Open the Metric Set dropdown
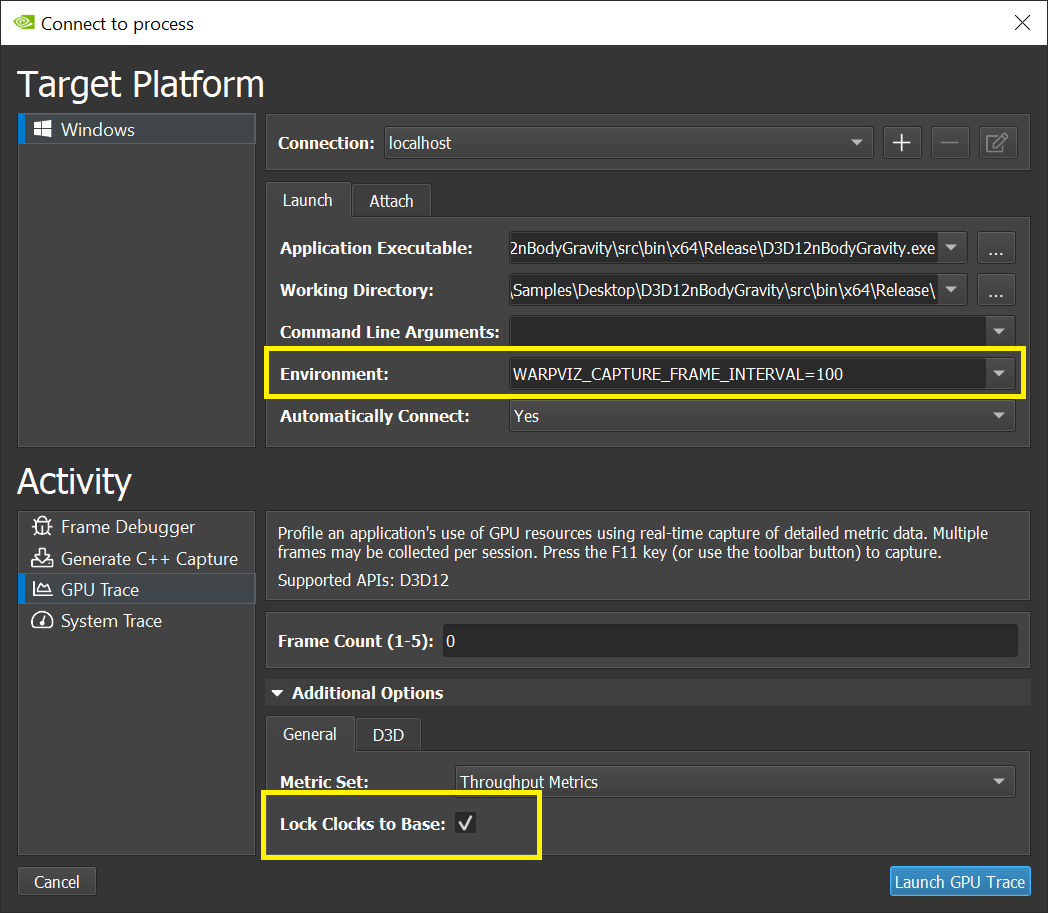 pos(997,782)
